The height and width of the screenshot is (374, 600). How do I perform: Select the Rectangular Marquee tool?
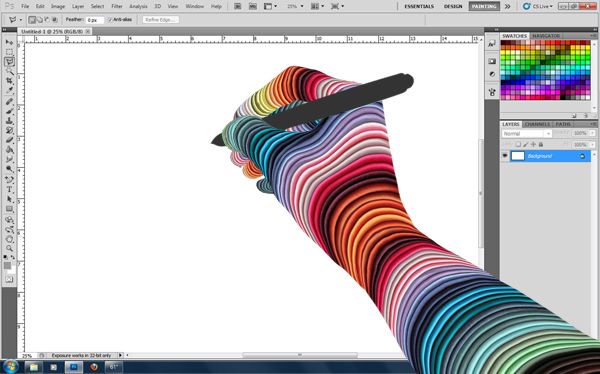[9, 52]
